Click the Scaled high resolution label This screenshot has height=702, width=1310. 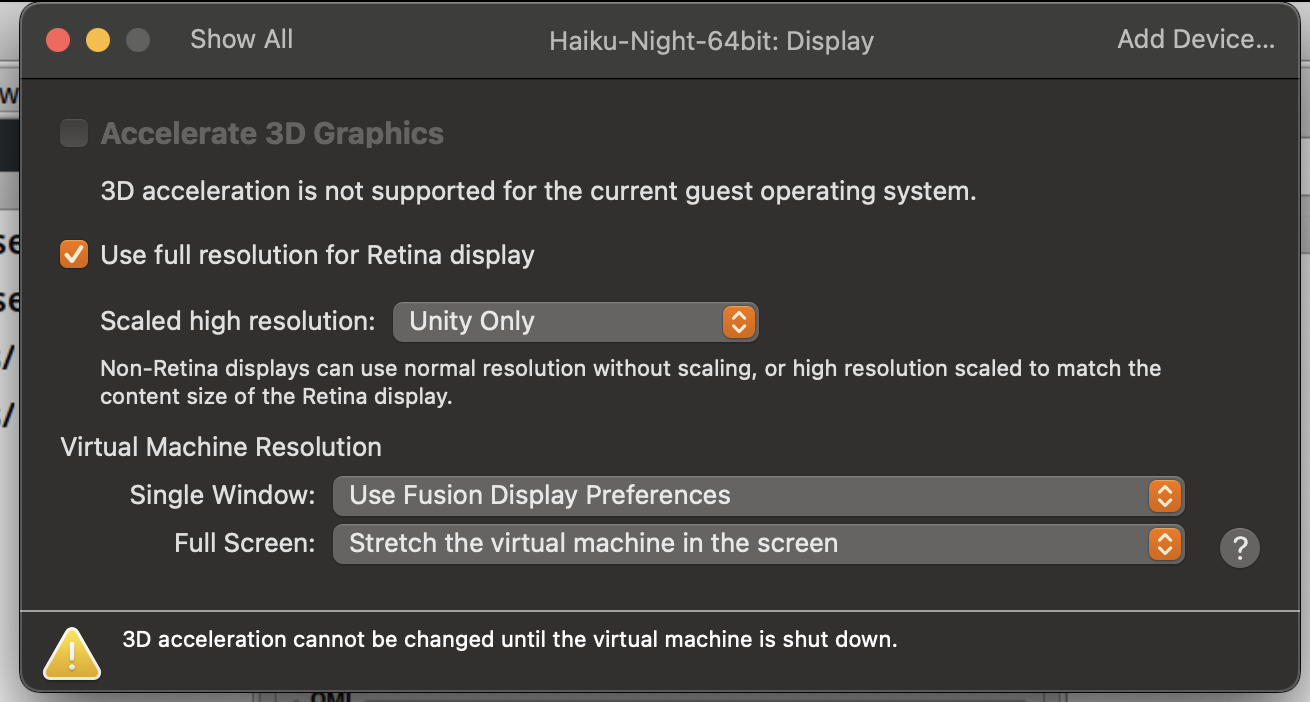tap(238, 321)
